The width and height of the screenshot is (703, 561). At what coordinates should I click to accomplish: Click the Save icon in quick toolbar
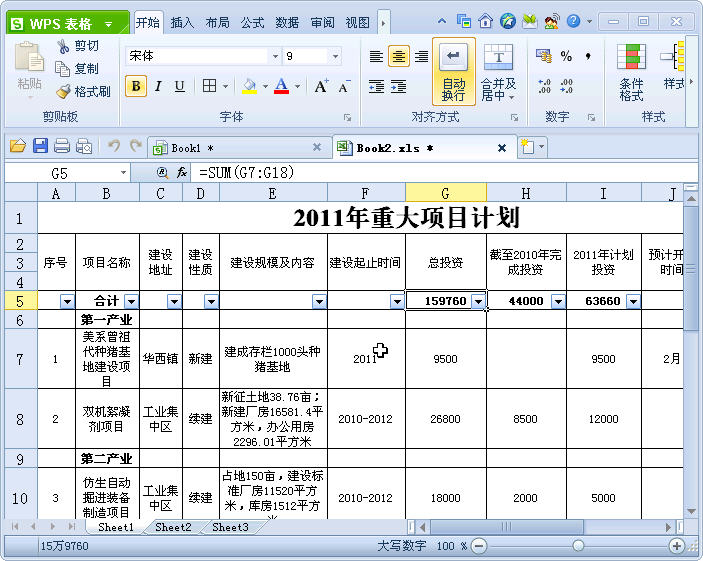pos(40,146)
